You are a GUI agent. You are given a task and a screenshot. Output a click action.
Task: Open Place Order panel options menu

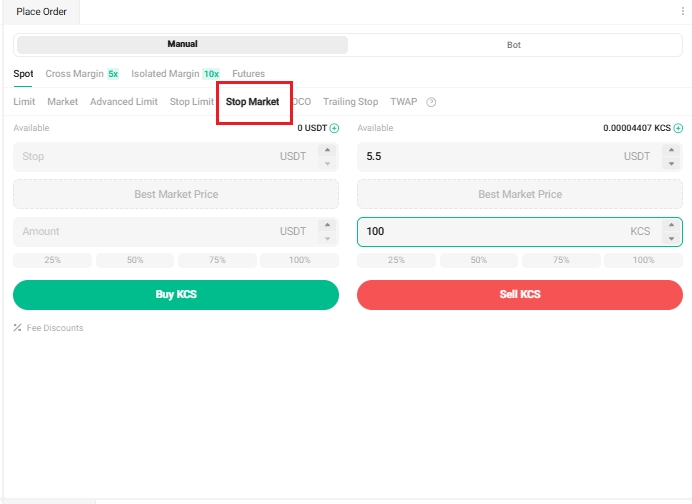pyautogui.click(x=683, y=11)
